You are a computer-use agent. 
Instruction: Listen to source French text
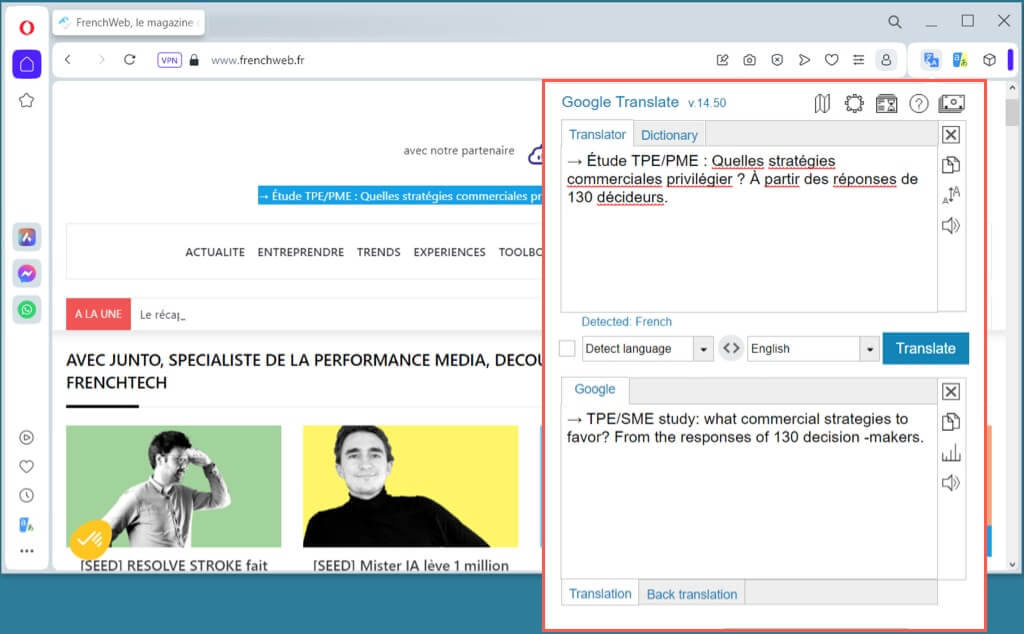coord(951,226)
